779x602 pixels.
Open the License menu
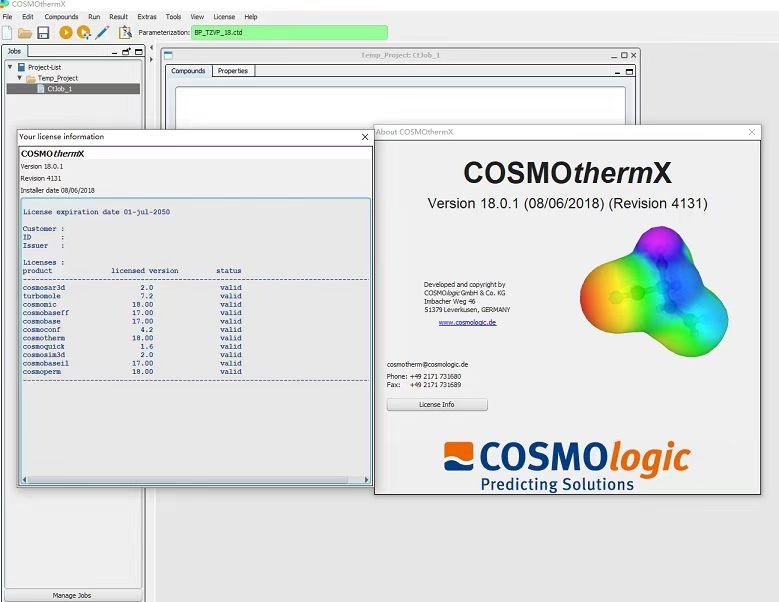tap(224, 17)
